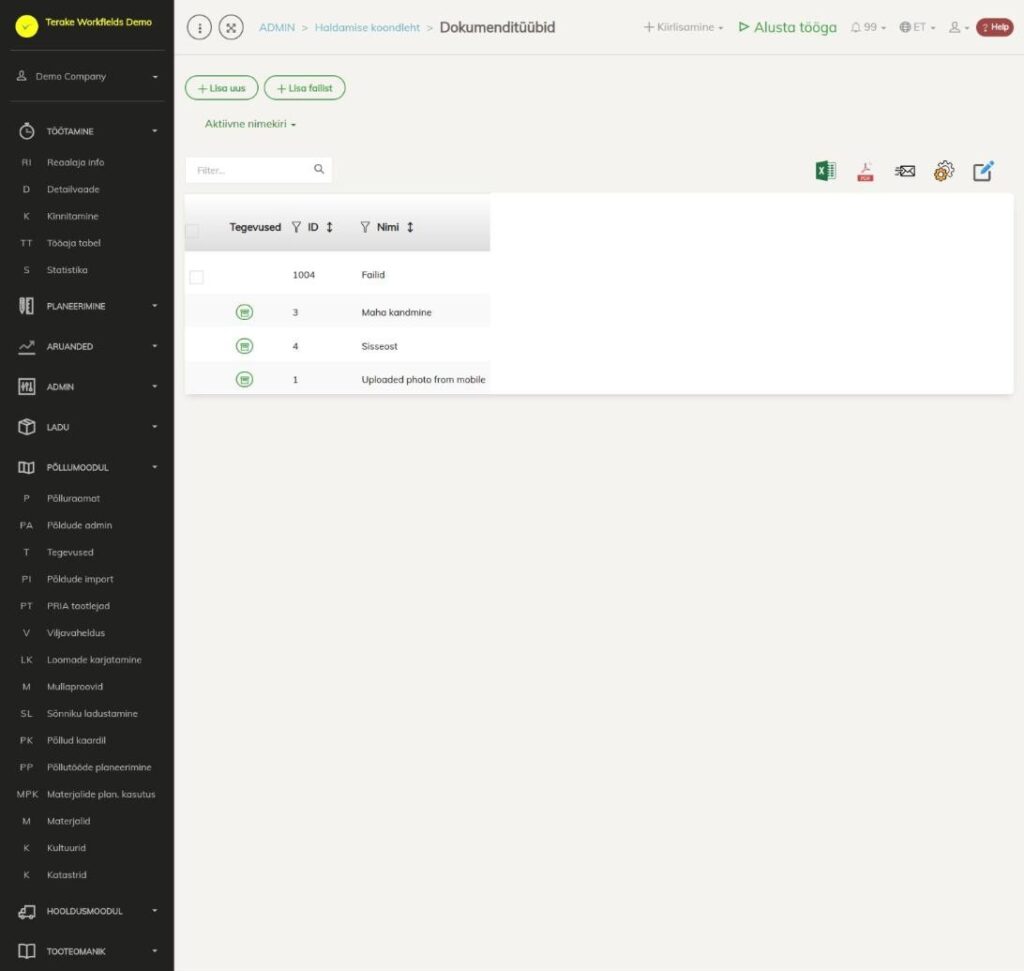
Task: Click action icon for Uploaded photo row
Action: click(244, 379)
